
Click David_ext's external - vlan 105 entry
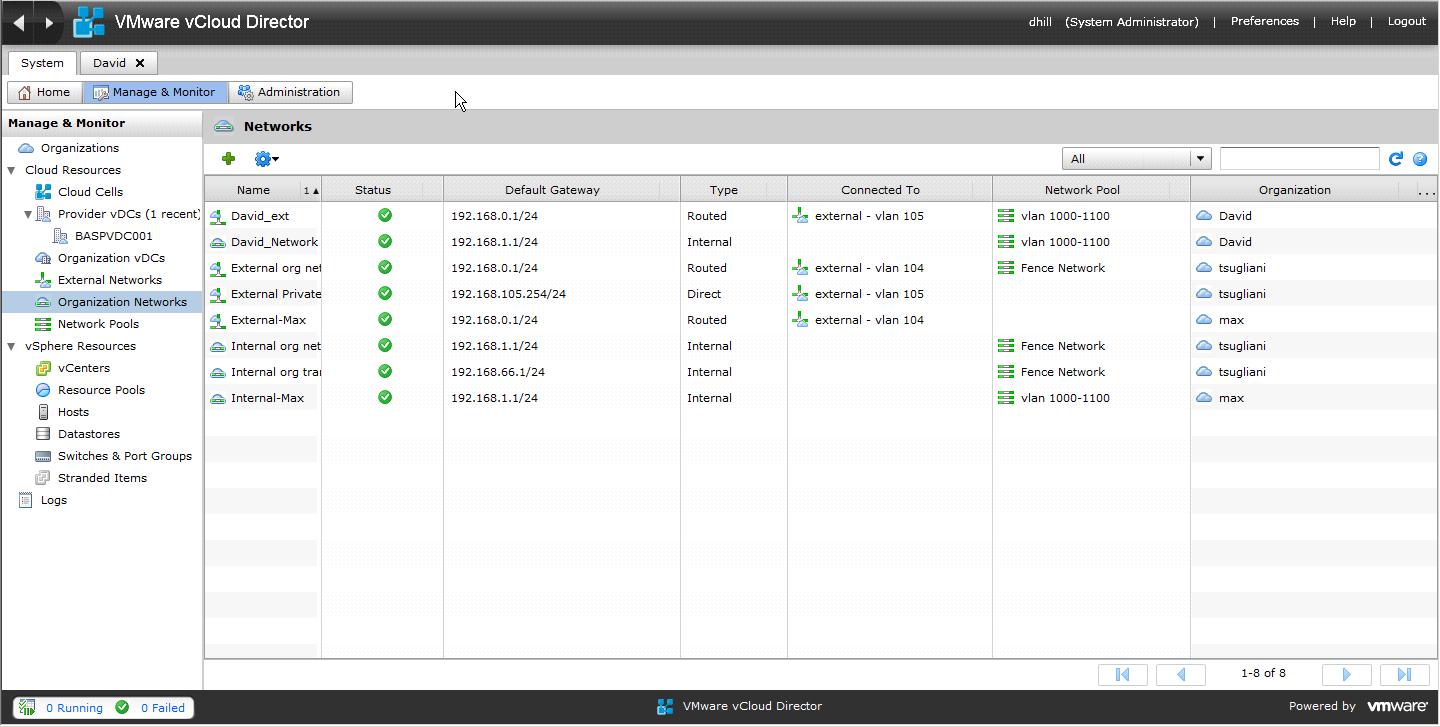869,216
